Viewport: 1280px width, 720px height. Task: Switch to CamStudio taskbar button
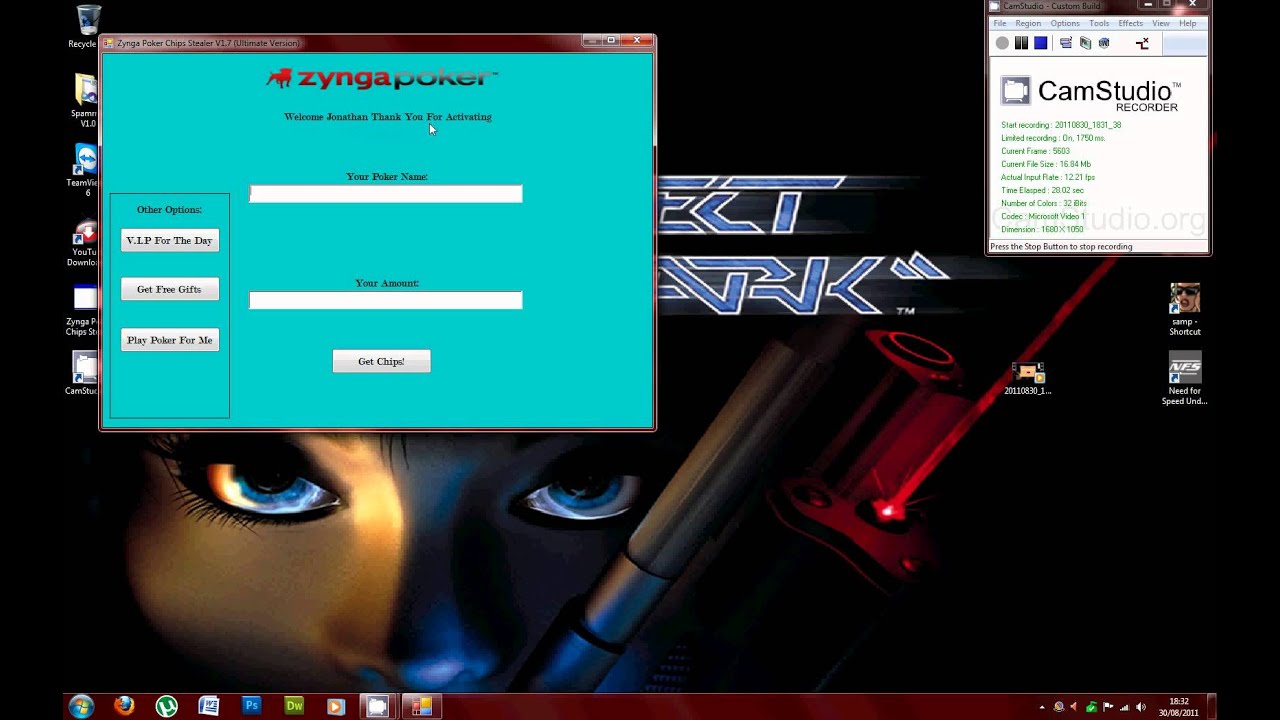coord(377,706)
